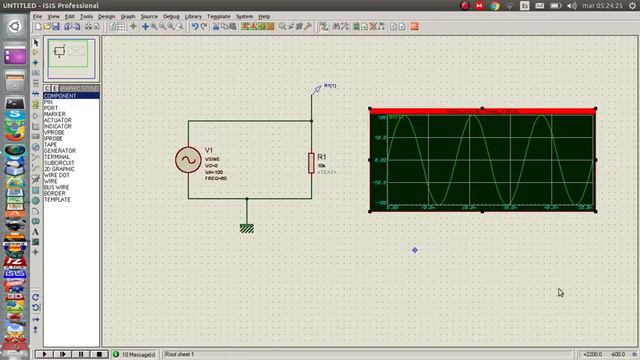
Task: Click the voltage probe arrow near R1
Action: coord(317,89)
